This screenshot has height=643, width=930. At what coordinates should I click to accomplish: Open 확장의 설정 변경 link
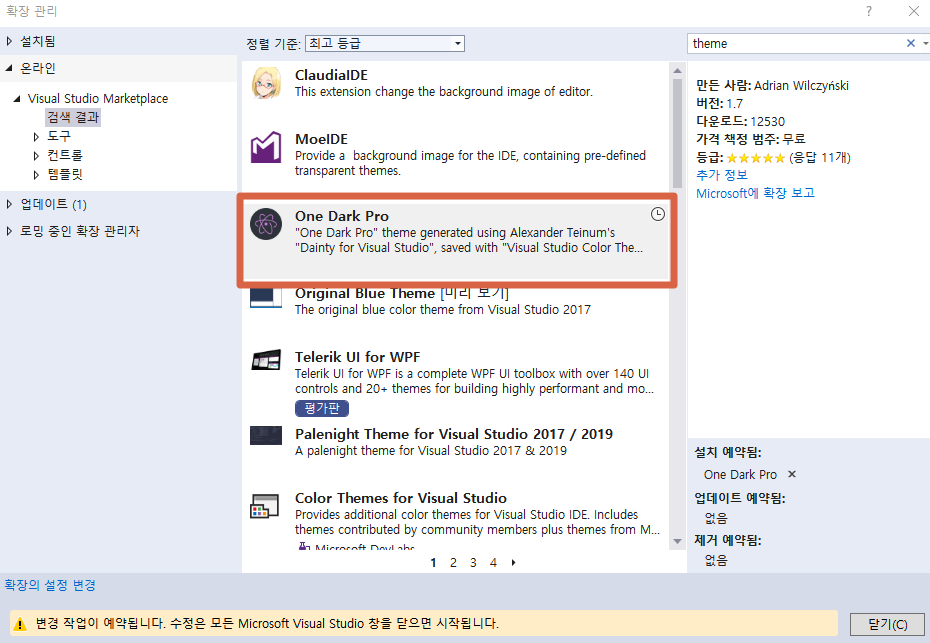coord(50,585)
